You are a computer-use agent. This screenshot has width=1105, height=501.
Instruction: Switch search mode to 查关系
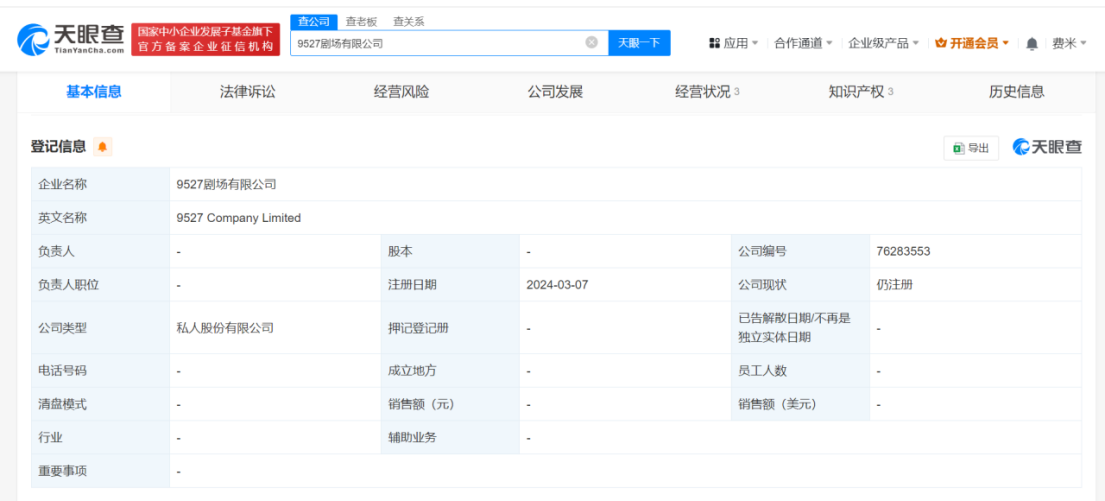coord(408,22)
